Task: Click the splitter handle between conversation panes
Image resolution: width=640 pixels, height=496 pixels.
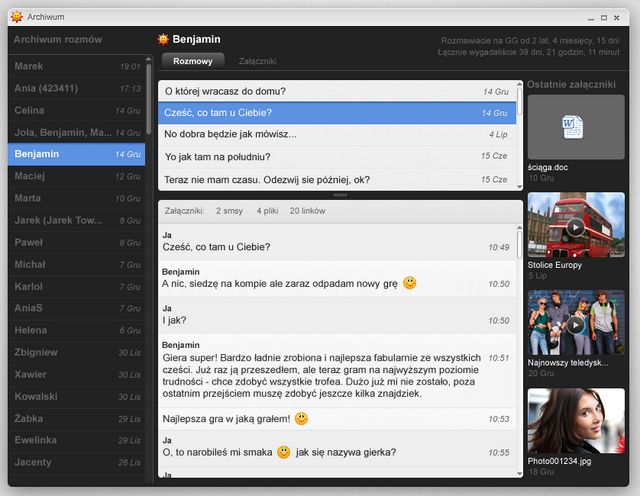Action: click(x=340, y=195)
